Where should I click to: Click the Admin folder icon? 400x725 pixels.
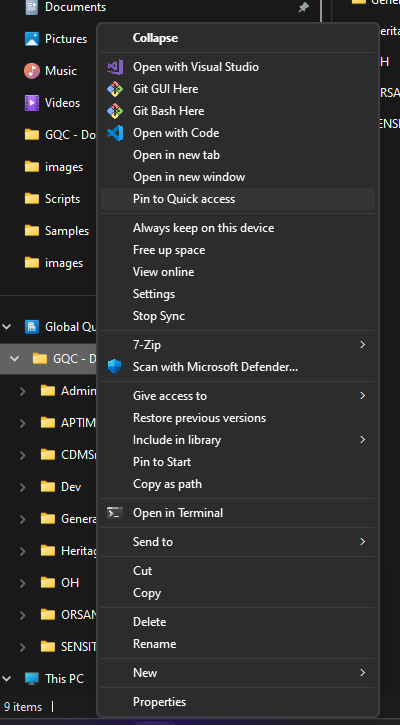pos(48,391)
